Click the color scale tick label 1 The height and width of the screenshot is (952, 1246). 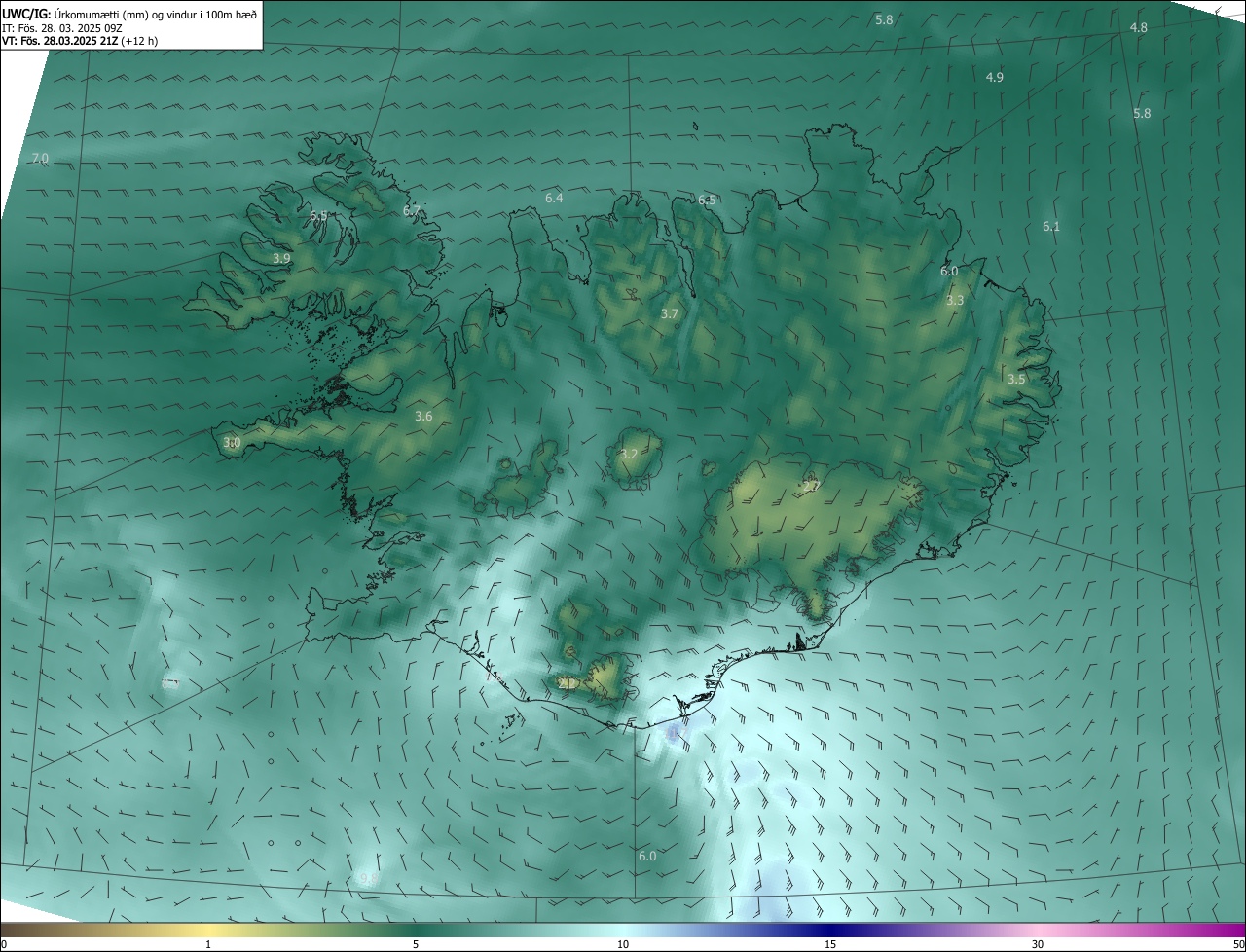pyautogui.click(x=208, y=944)
